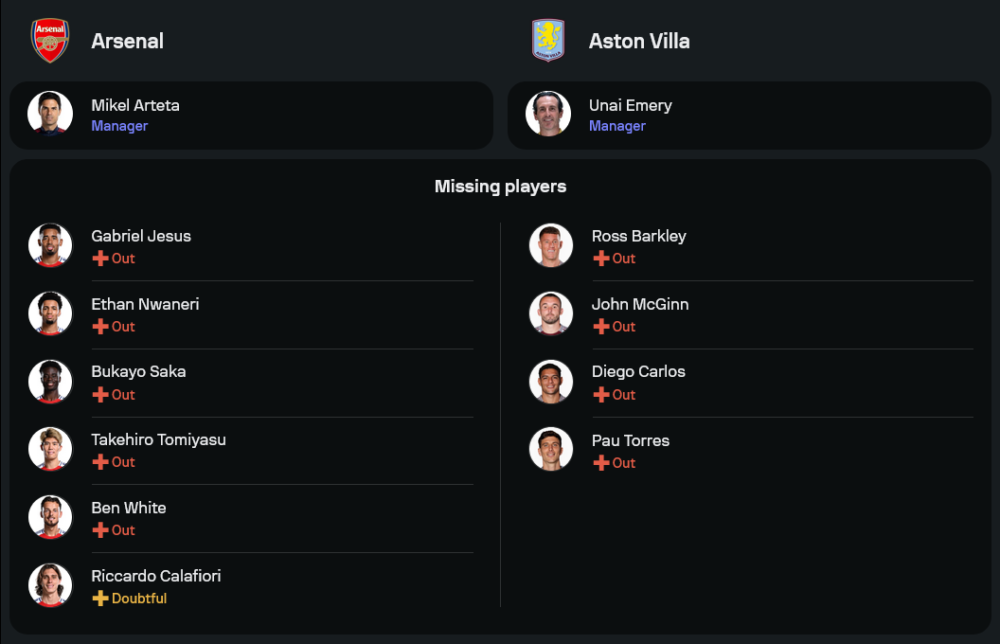Select Takehiro Tomiyasu from missing players
The height and width of the screenshot is (644, 1000).
[x=158, y=440]
